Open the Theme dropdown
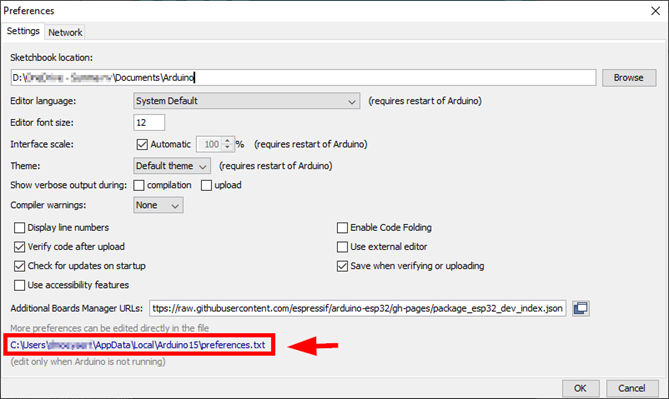This screenshot has height=399, width=669. tap(172, 166)
